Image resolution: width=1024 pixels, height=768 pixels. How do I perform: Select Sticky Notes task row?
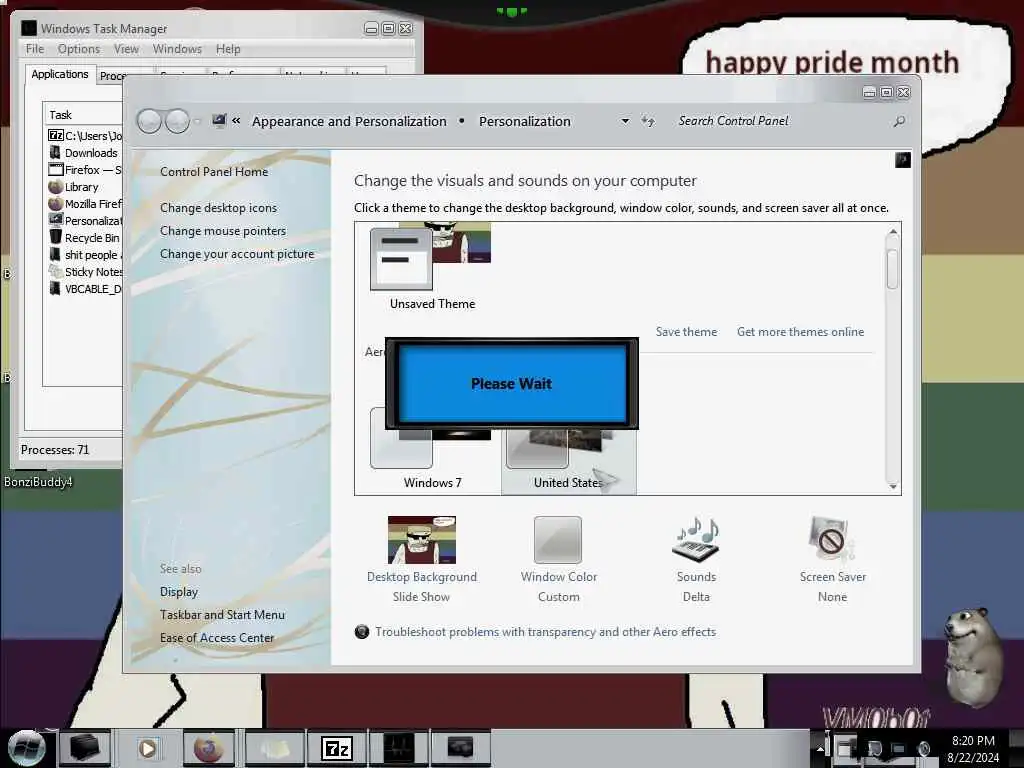tap(84, 272)
